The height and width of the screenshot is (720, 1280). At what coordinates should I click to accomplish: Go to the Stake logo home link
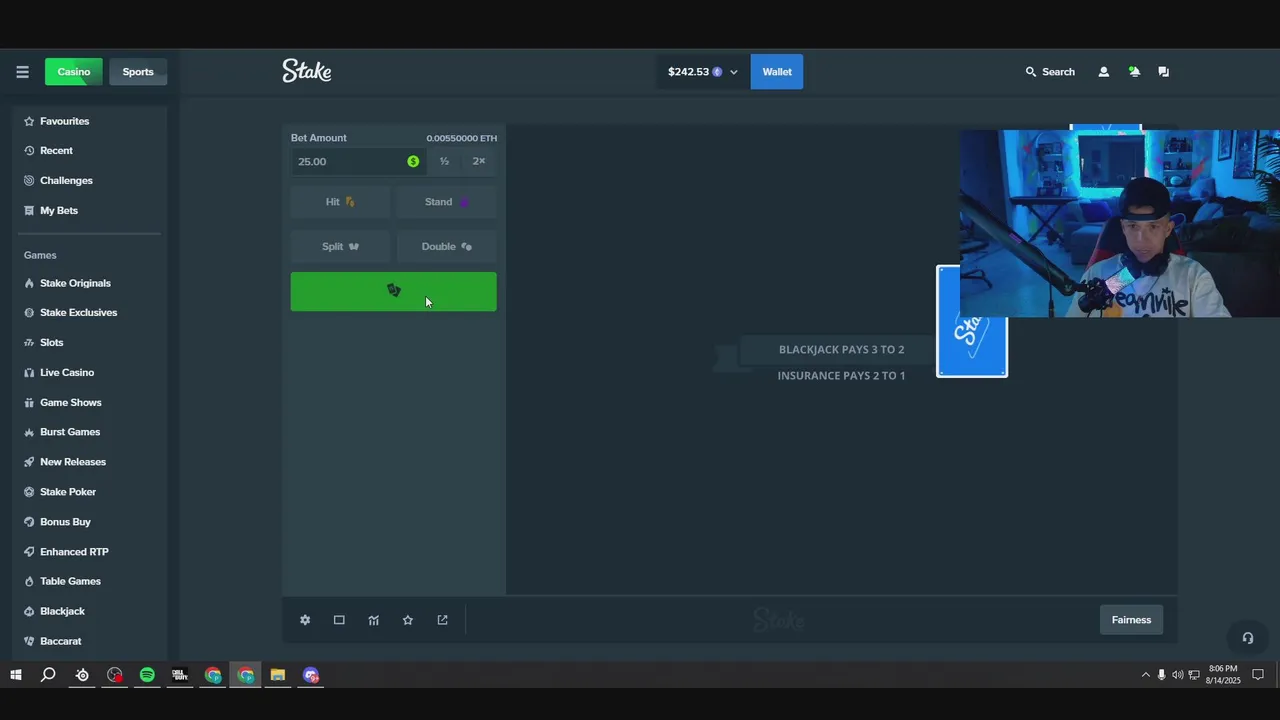[307, 71]
